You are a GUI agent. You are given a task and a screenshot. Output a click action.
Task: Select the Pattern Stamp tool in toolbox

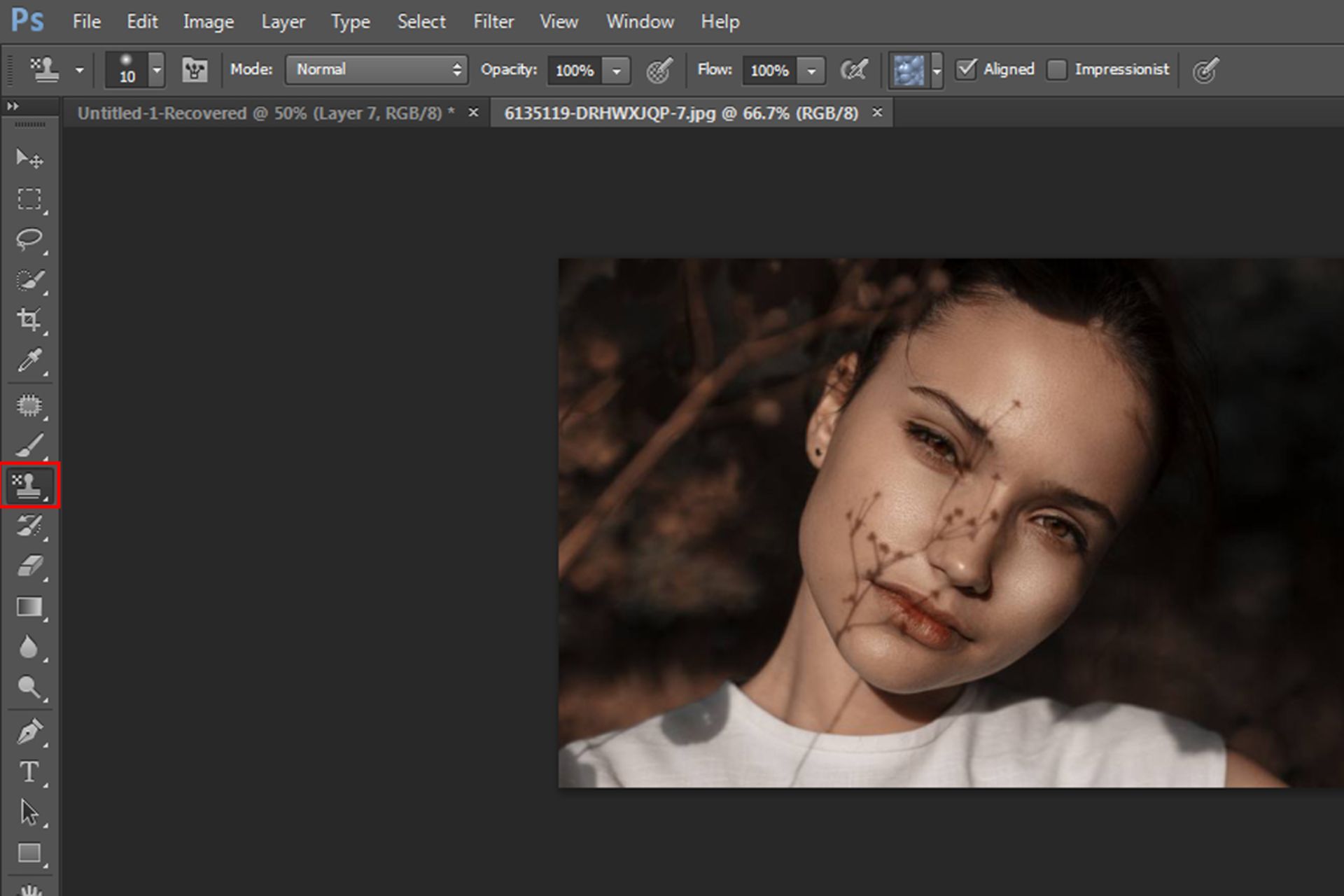[29, 485]
